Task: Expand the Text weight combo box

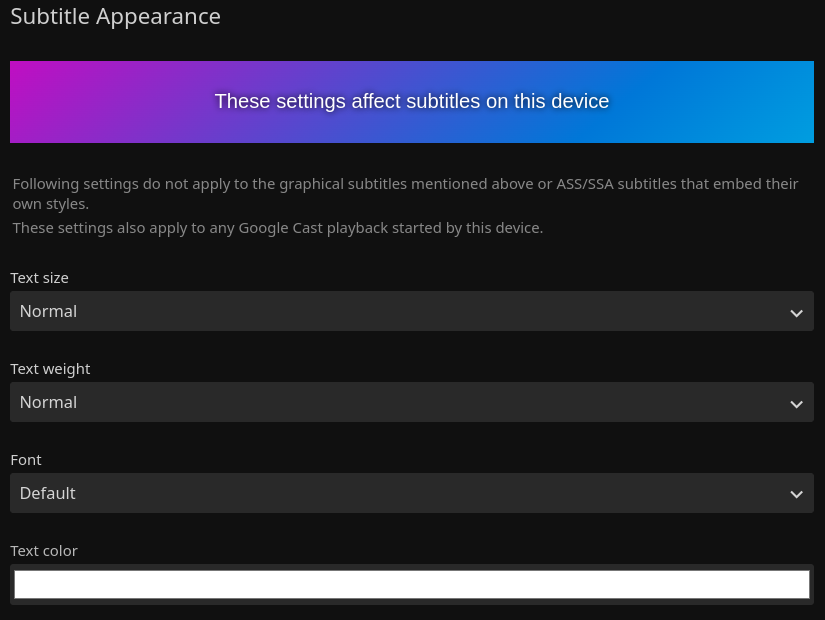Action: (x=411, y=402)
